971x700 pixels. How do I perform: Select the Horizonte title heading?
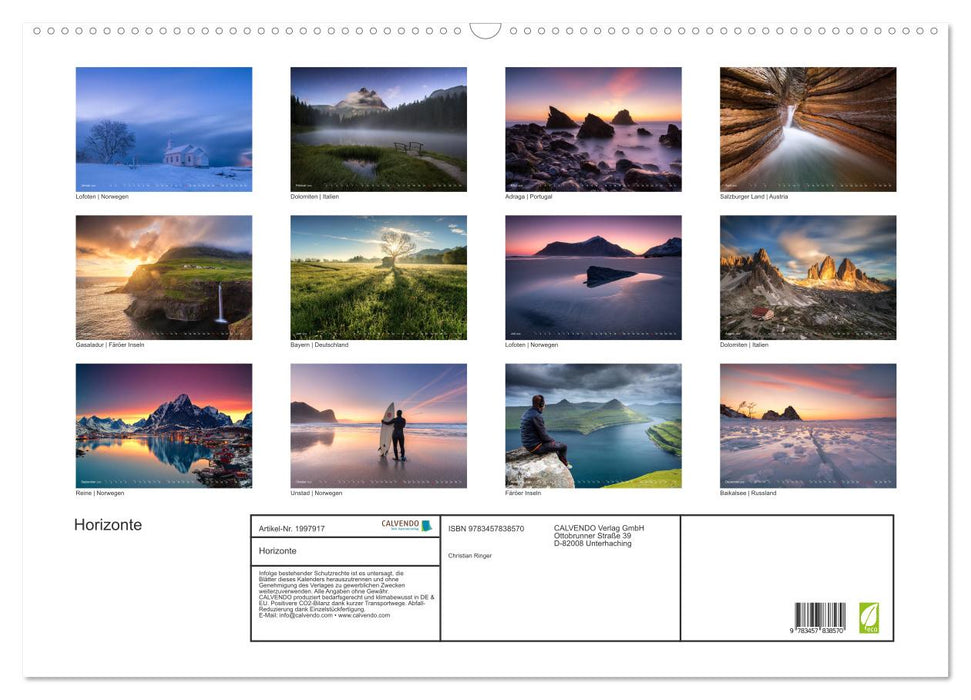108,524
